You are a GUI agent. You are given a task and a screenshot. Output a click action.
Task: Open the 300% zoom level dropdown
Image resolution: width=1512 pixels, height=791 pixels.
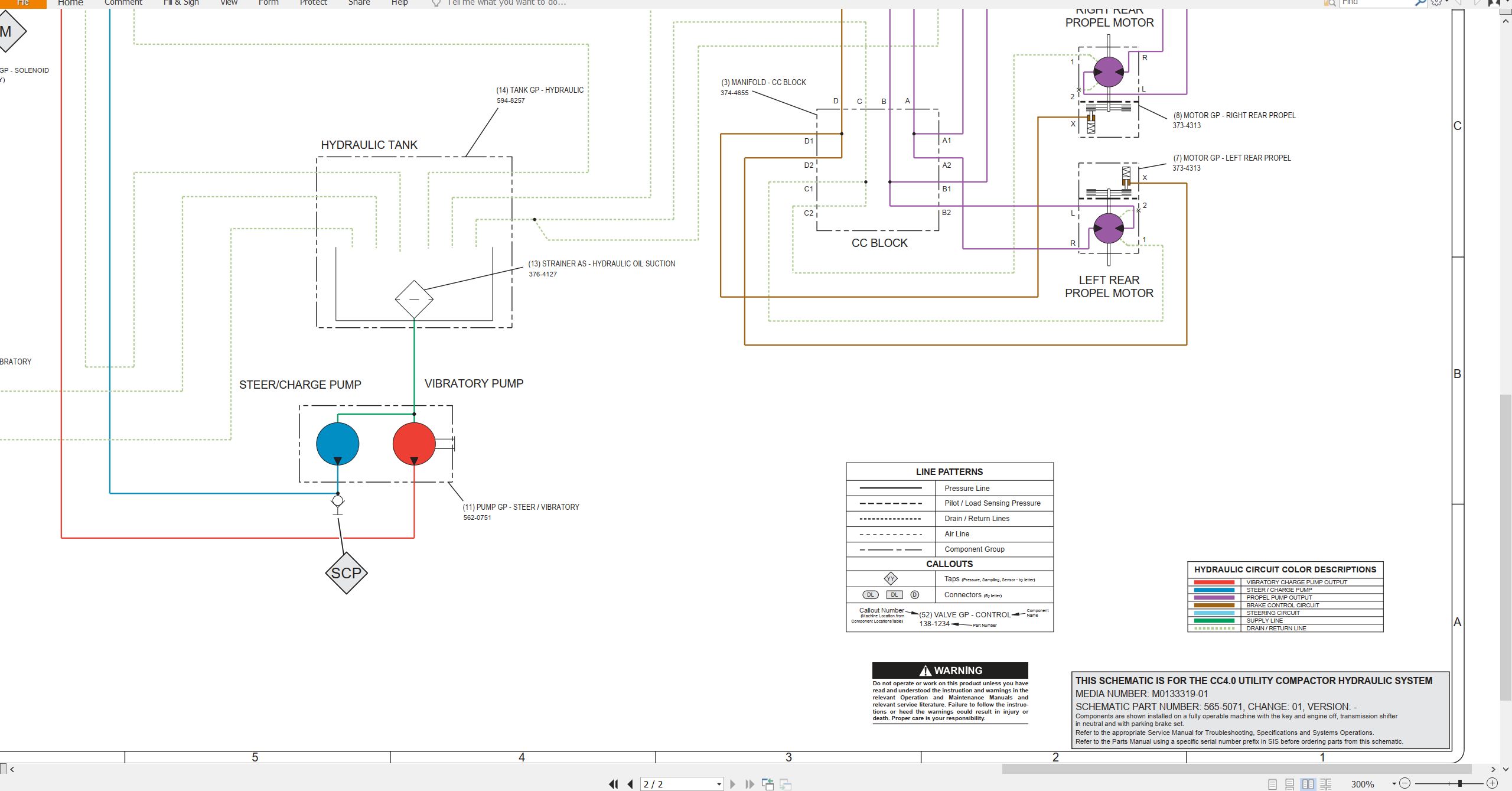[1394, 784]
